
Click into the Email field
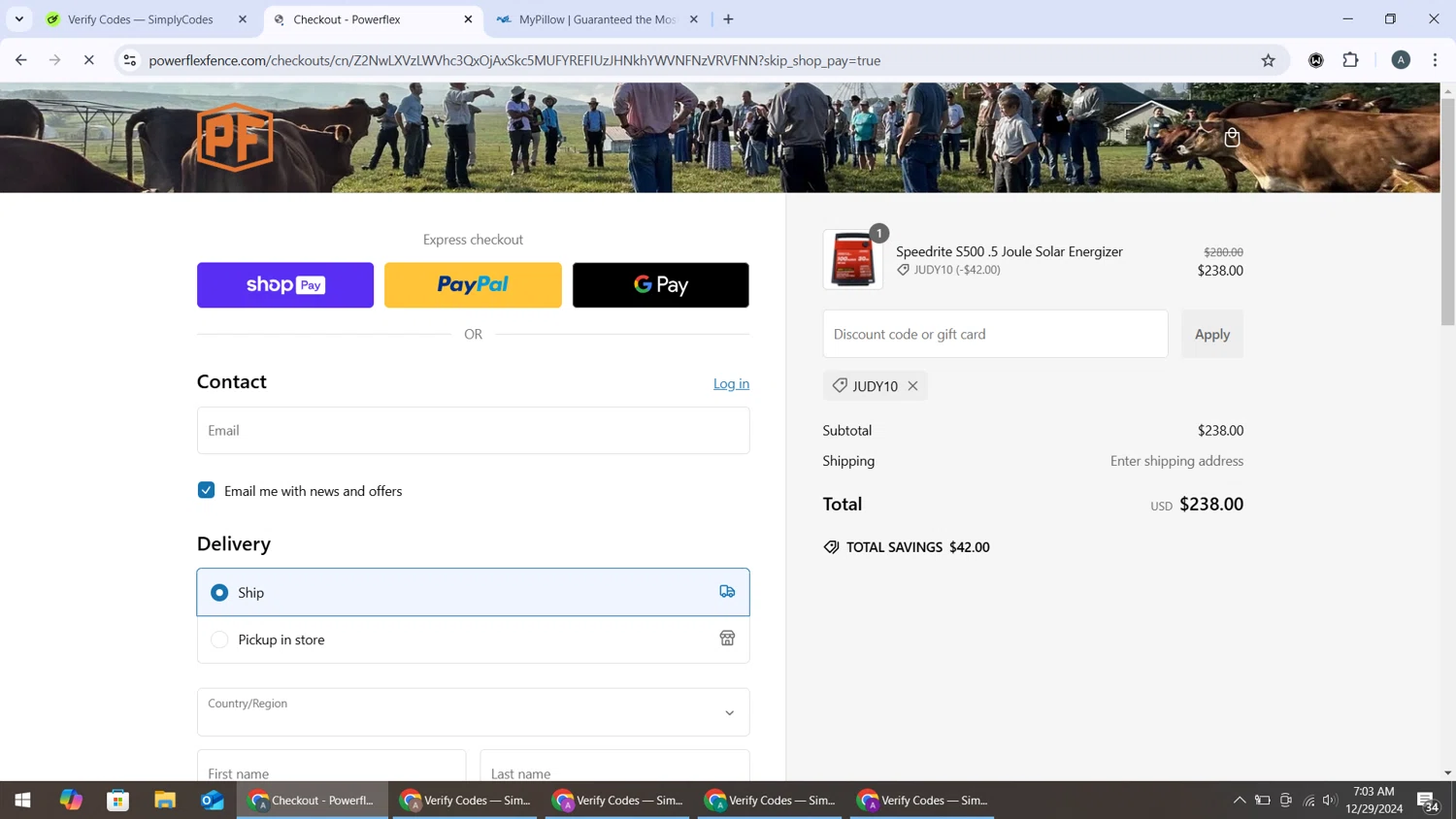(473, 430)
